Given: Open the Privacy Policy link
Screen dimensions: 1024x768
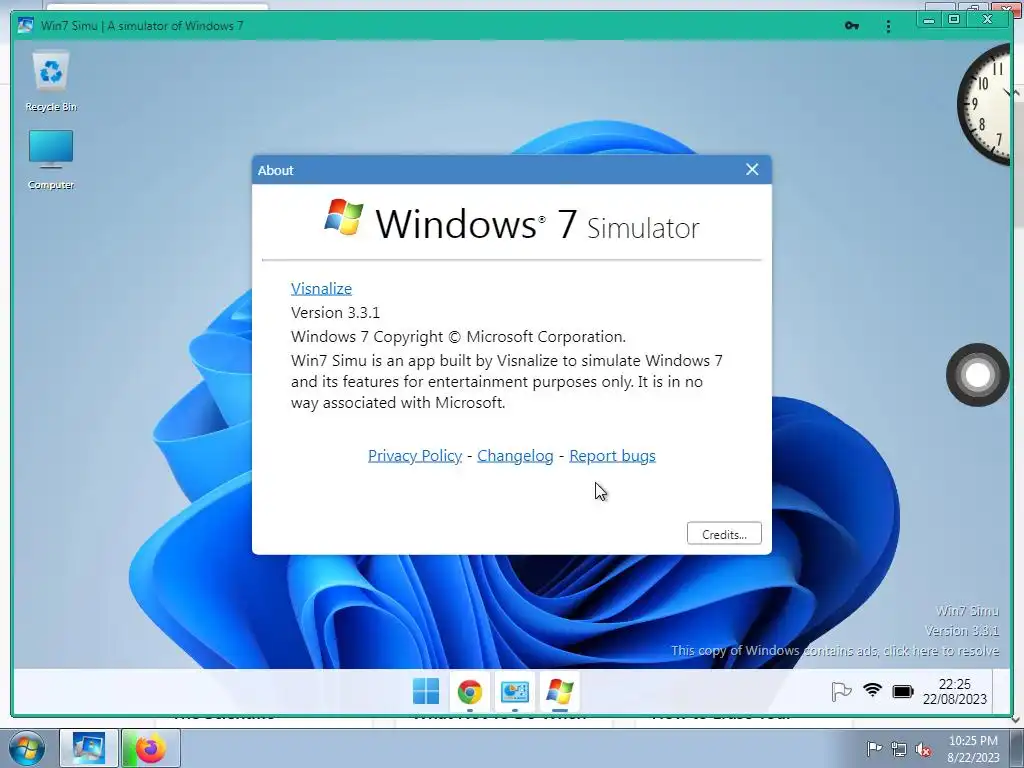Looking at the screenshot, I should [415, 456].
